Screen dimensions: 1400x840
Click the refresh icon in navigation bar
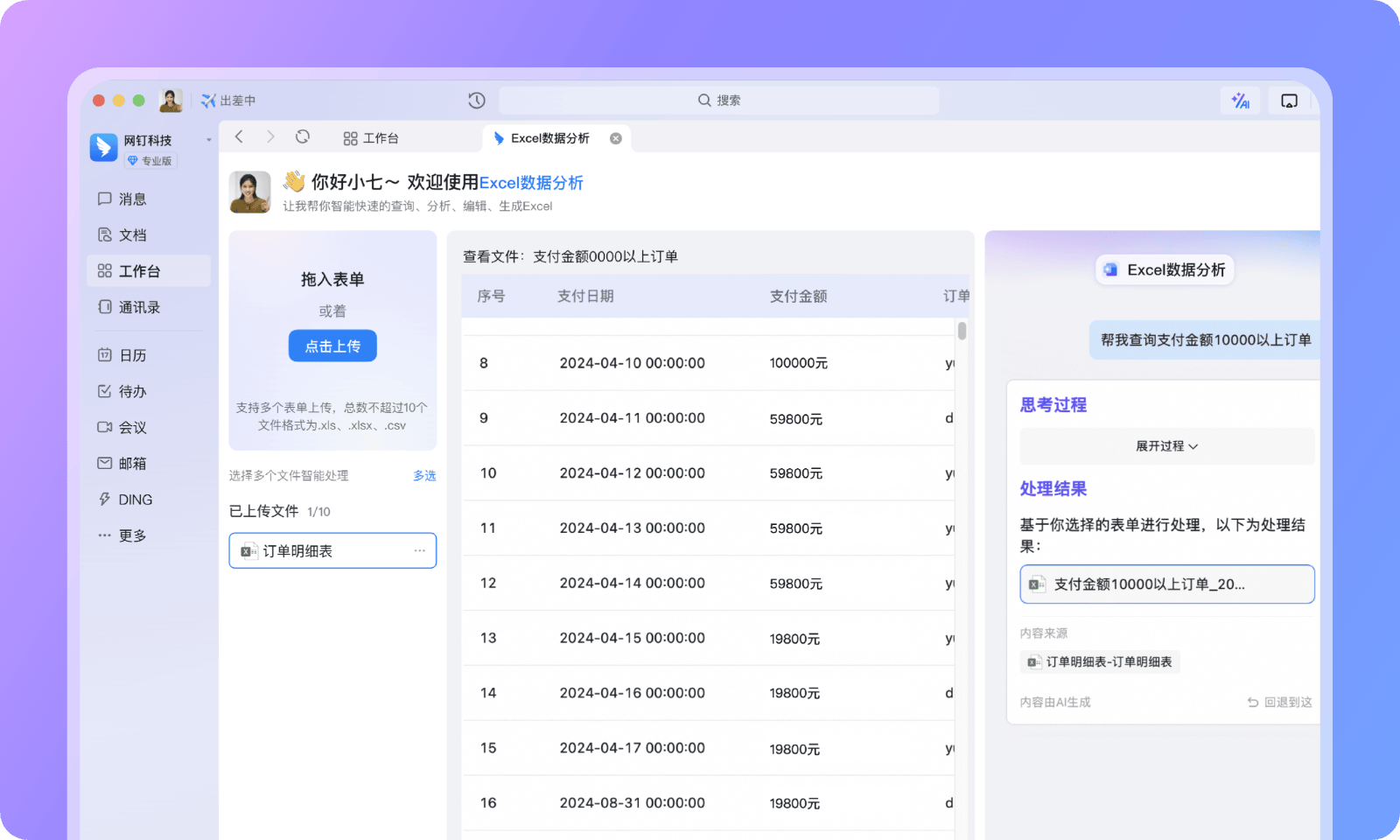[x=303, y=137]
